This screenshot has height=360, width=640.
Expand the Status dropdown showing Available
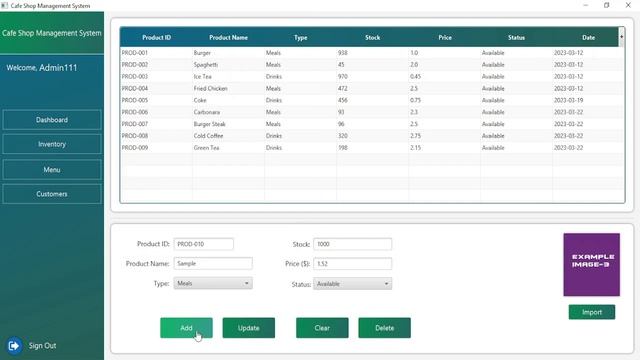pyautogui.click(x=353, y=284)
